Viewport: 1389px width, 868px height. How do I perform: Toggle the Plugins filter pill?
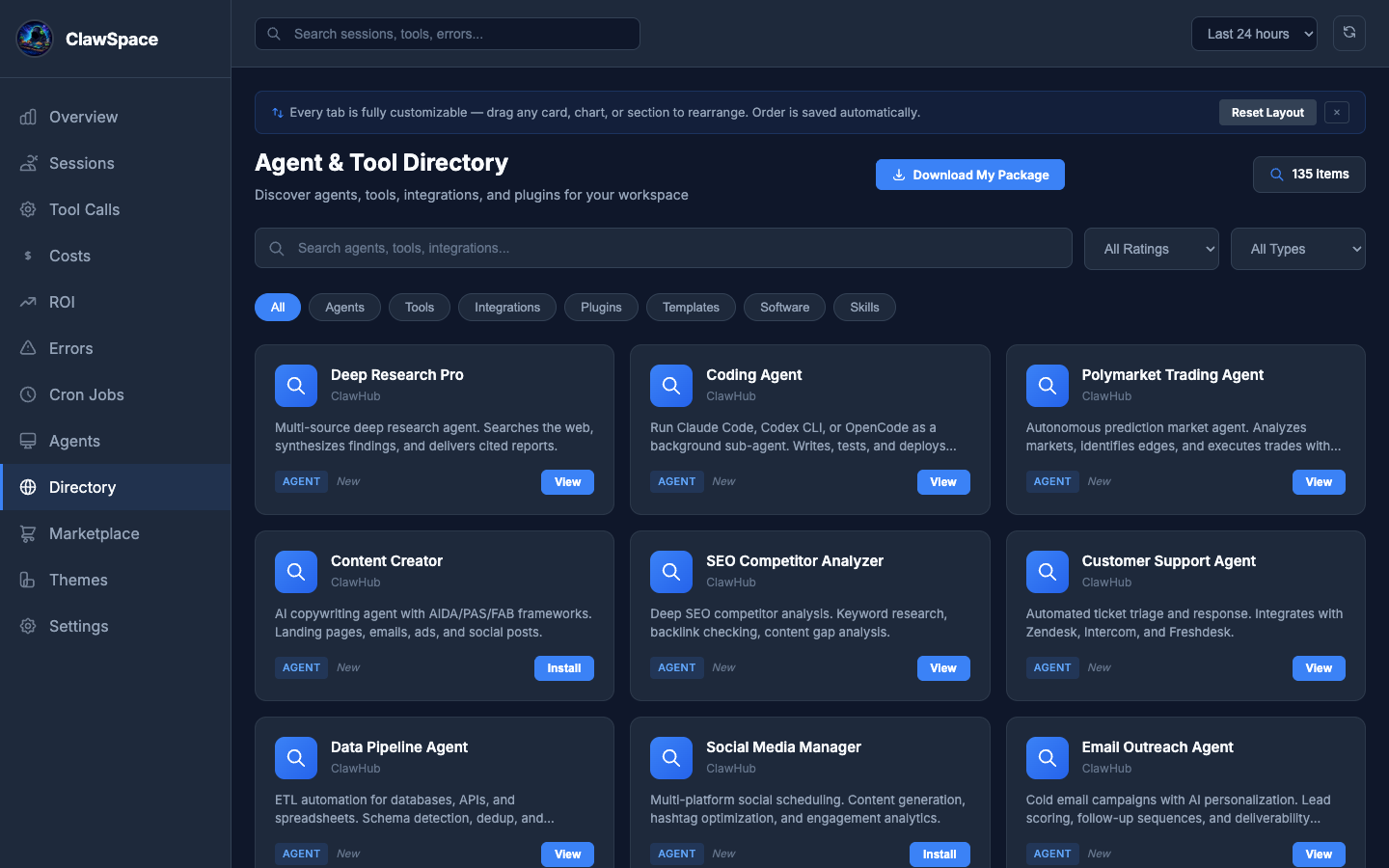coord(601,307)
